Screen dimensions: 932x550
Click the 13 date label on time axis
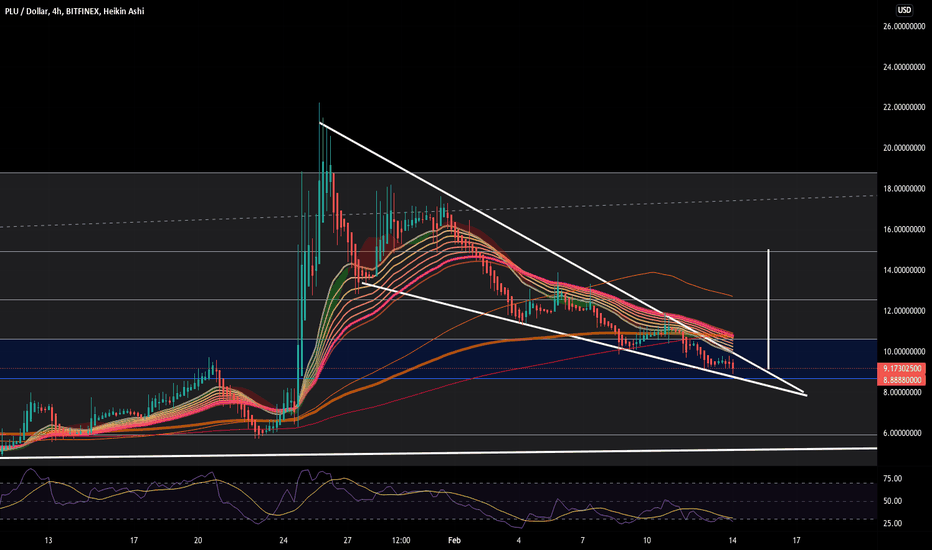coord(48,540)
